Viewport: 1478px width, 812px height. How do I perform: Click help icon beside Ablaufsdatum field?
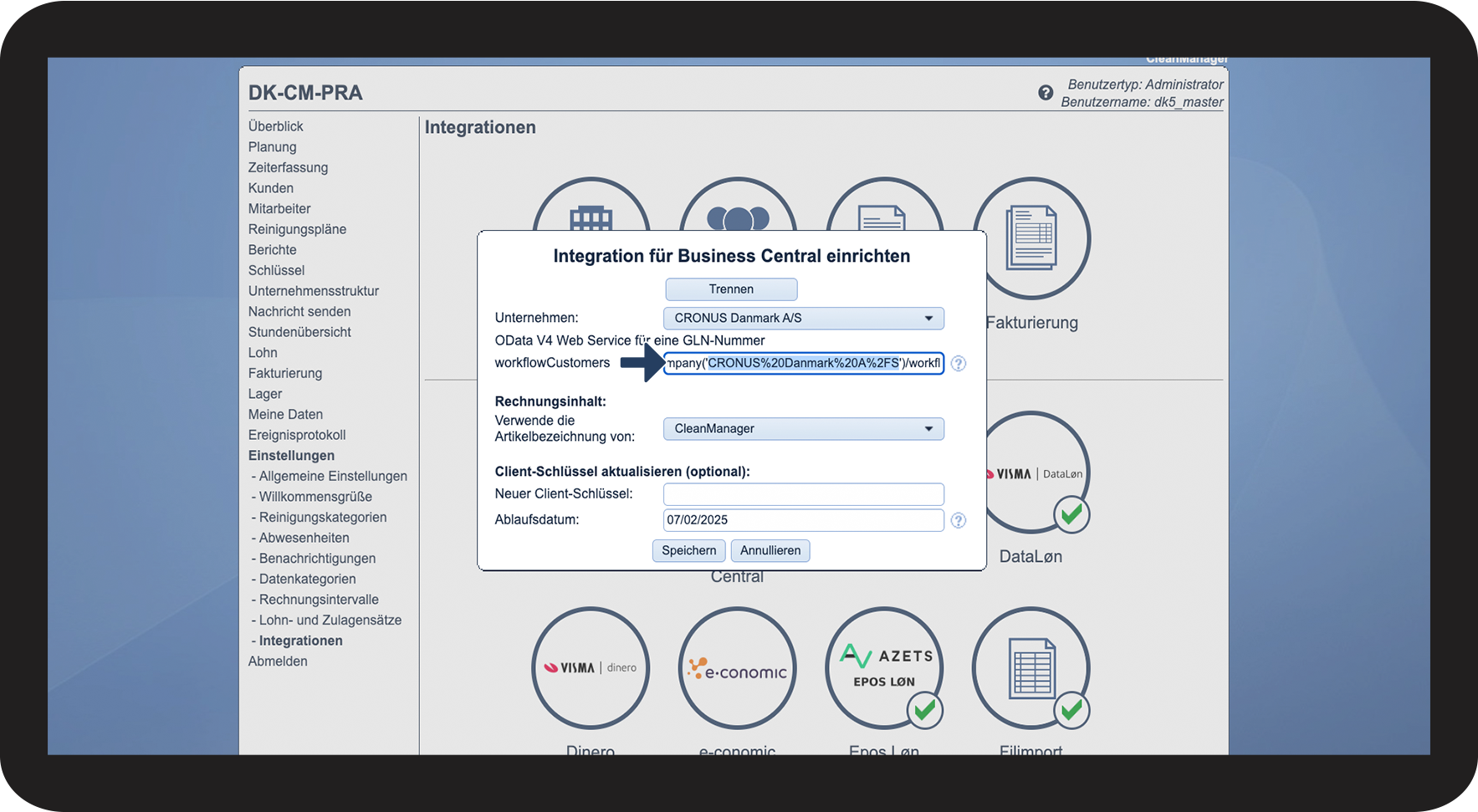959,520
